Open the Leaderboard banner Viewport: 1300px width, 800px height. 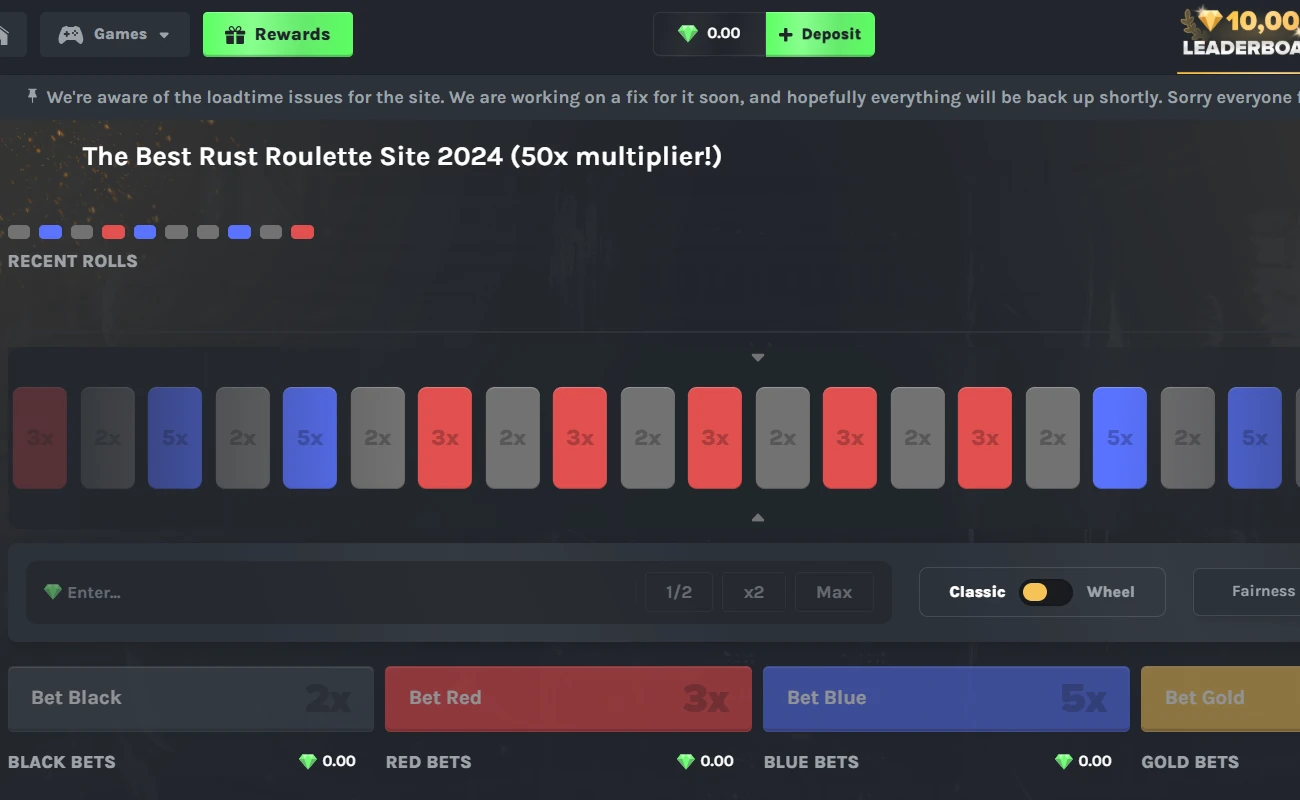1239,37
